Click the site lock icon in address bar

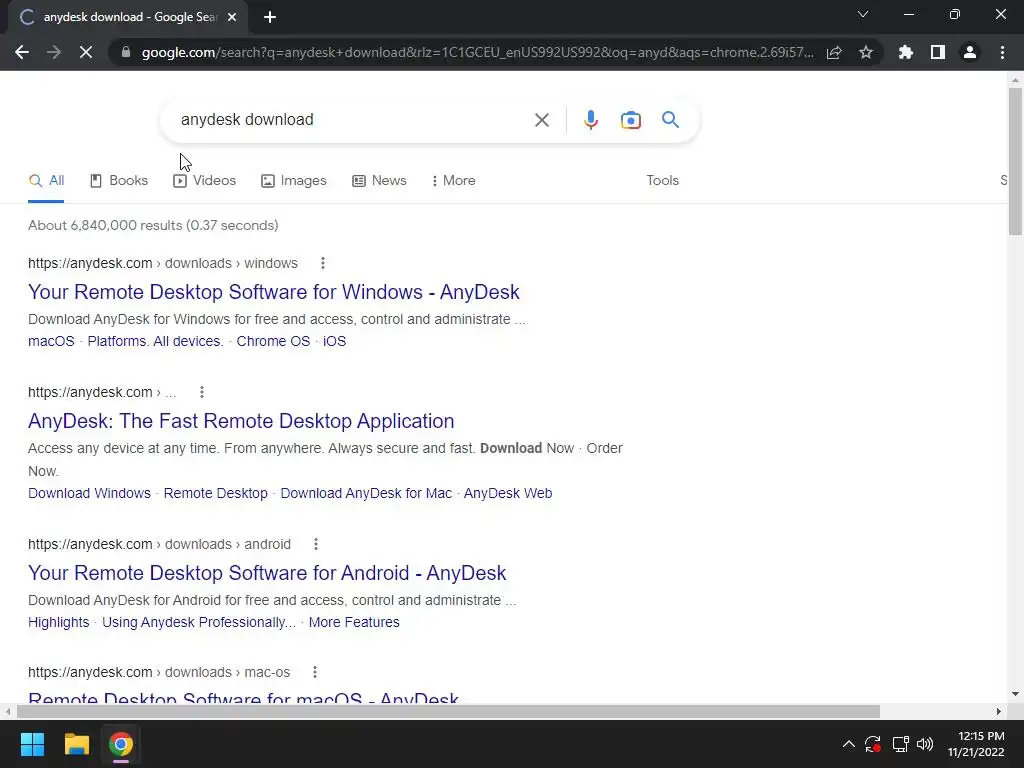pyautogui.click(x=126, y=52)
